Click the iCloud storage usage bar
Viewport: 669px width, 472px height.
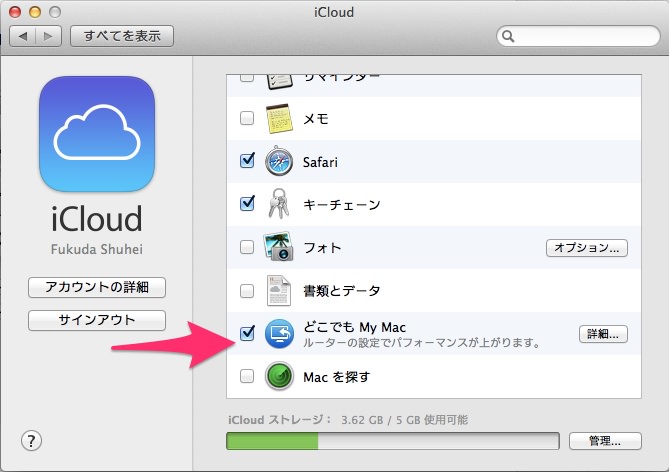pyautogui.click(x=393, y=441)
